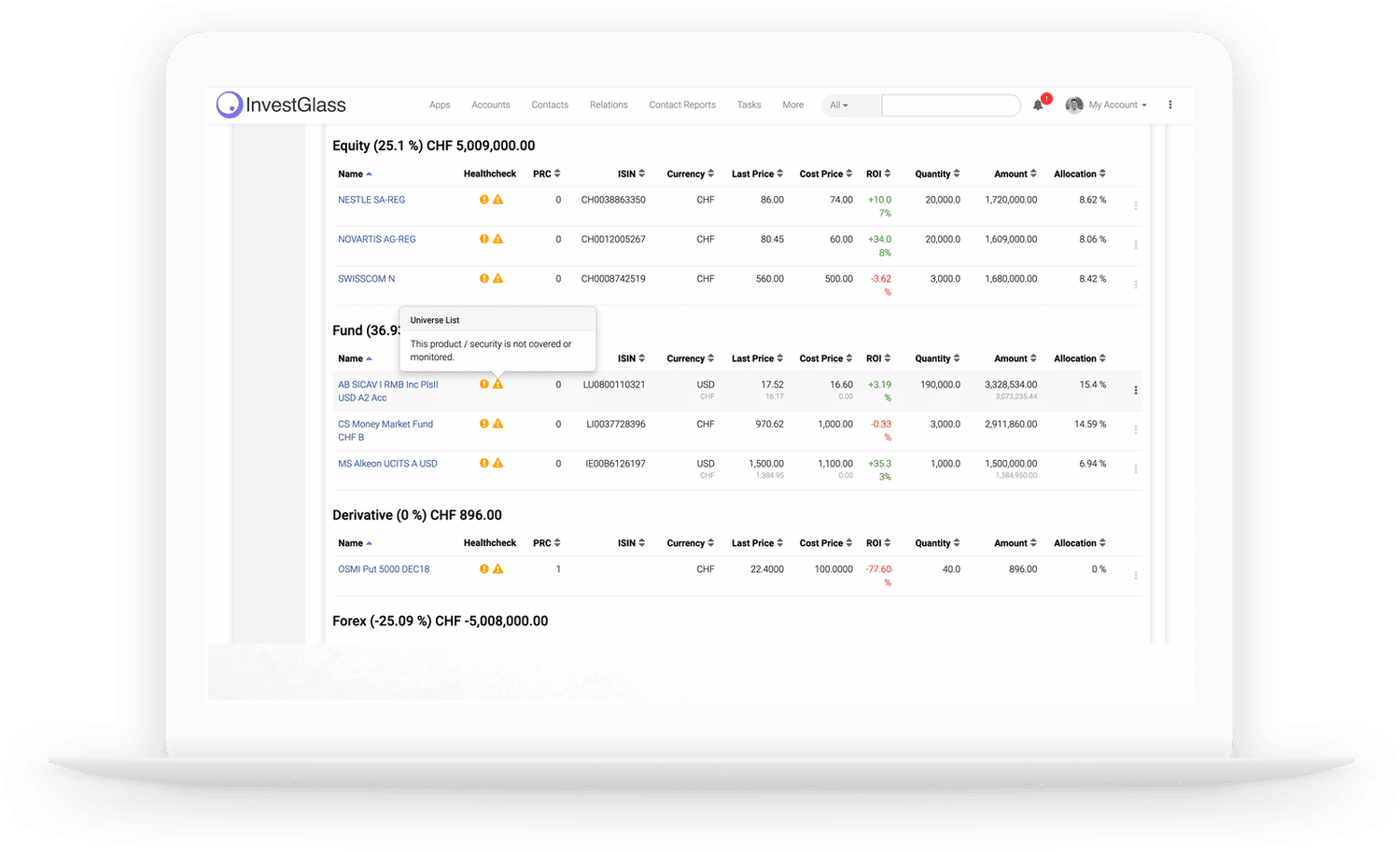The width and height of the screenshot is (1400, 852).
Task: Sort Fund table by Amount
Action: coord(1015,358)
